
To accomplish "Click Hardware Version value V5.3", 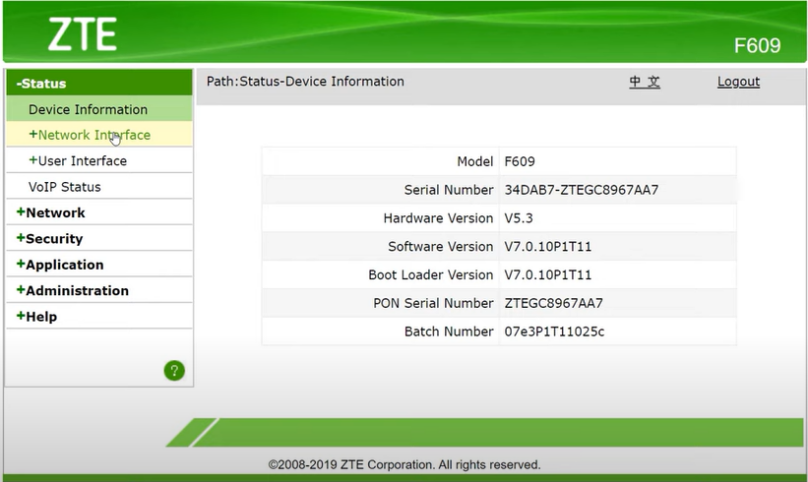I will pyautogui.click(x=518, y=218).
